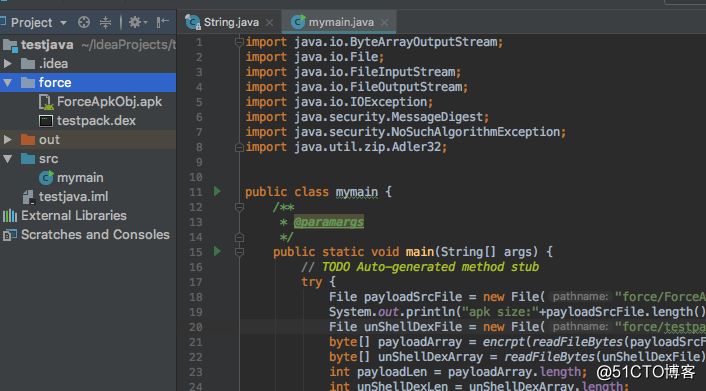Click the mymain class icon in tree
Screen dimensions: 706x391
46,177
